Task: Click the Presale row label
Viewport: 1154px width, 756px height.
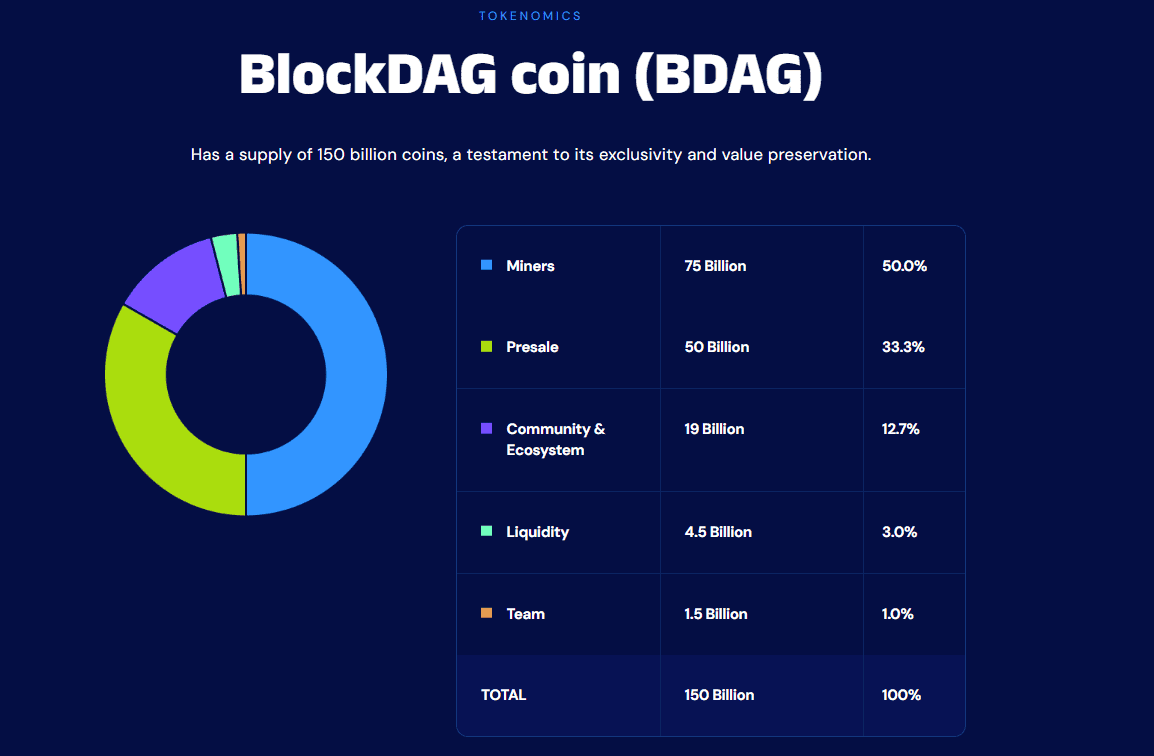Action: 532,347
